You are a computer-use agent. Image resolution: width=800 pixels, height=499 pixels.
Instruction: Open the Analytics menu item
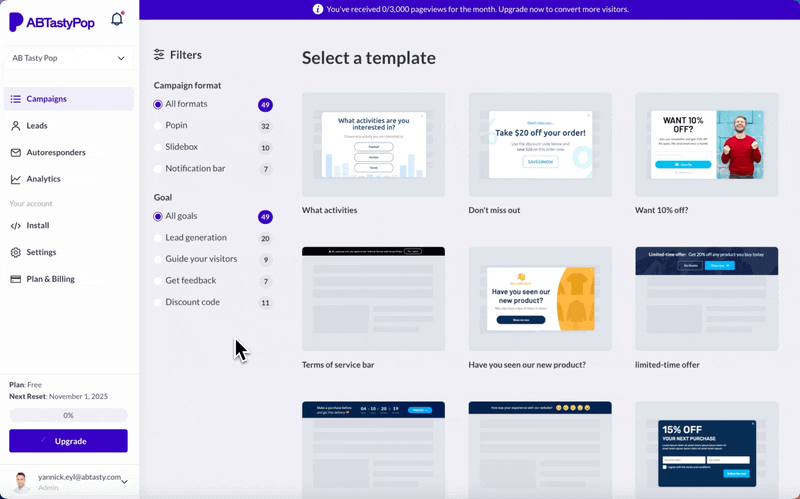[x=43, y=179]
